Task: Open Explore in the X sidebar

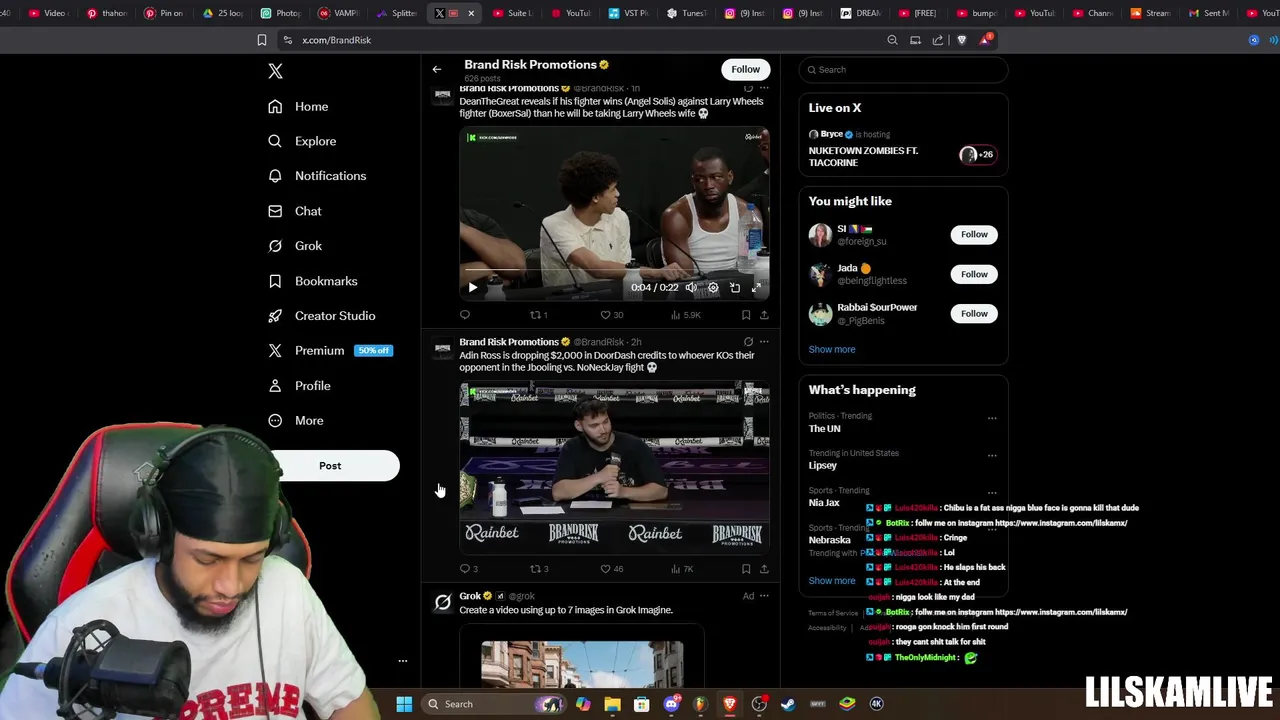Action: click(301, 141)
